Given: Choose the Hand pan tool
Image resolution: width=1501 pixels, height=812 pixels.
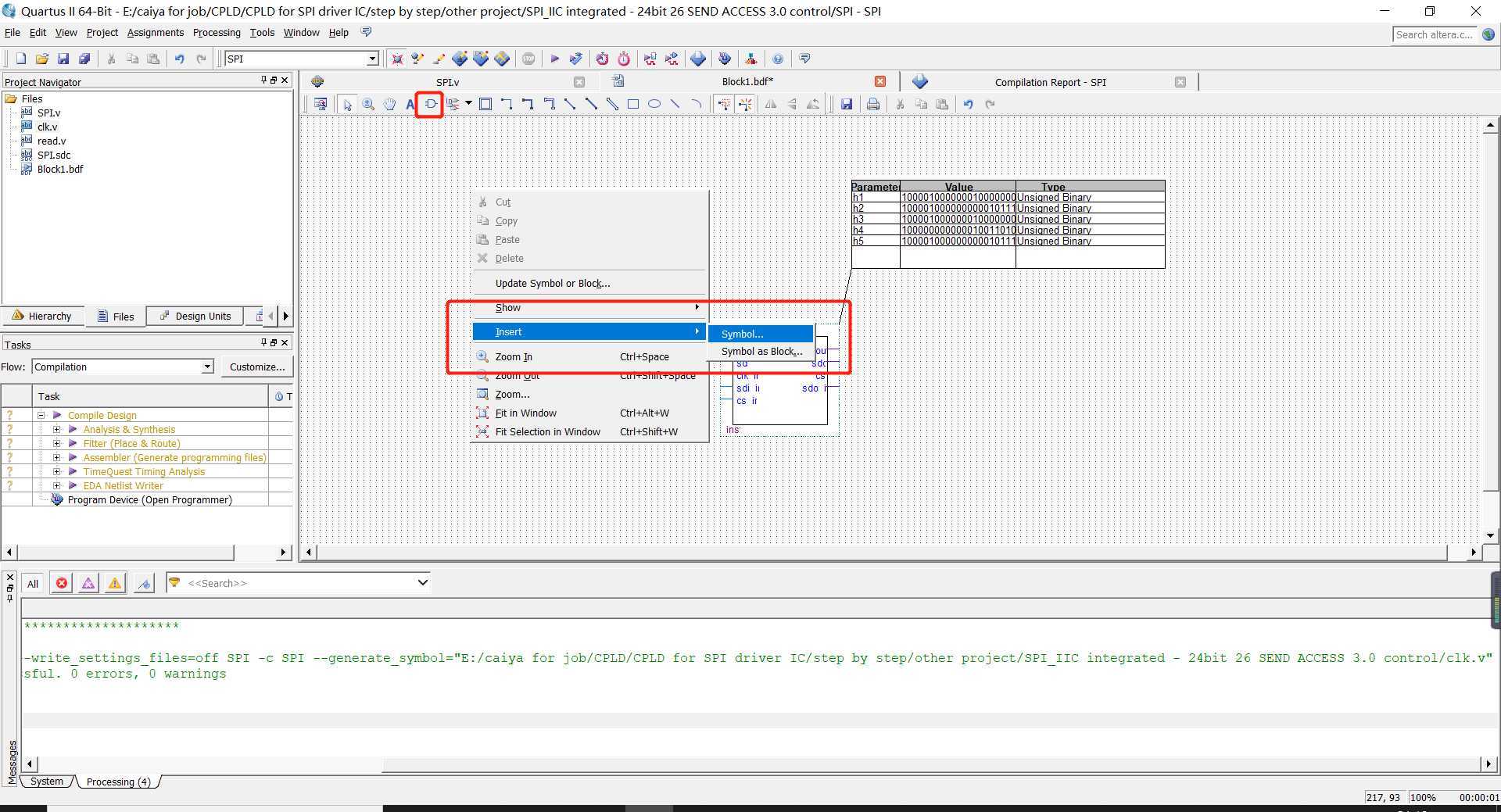Looking at the screenshot, I should [389, 104].
